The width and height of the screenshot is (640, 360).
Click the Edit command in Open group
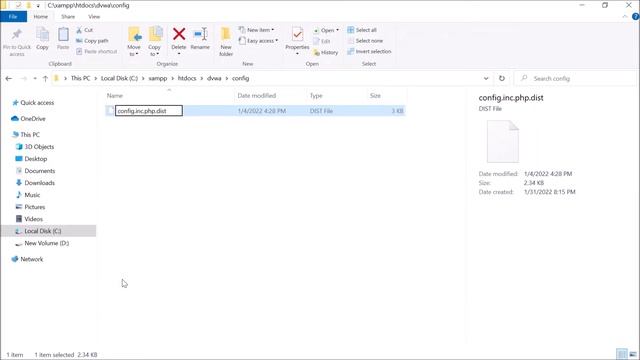(322, 41)
